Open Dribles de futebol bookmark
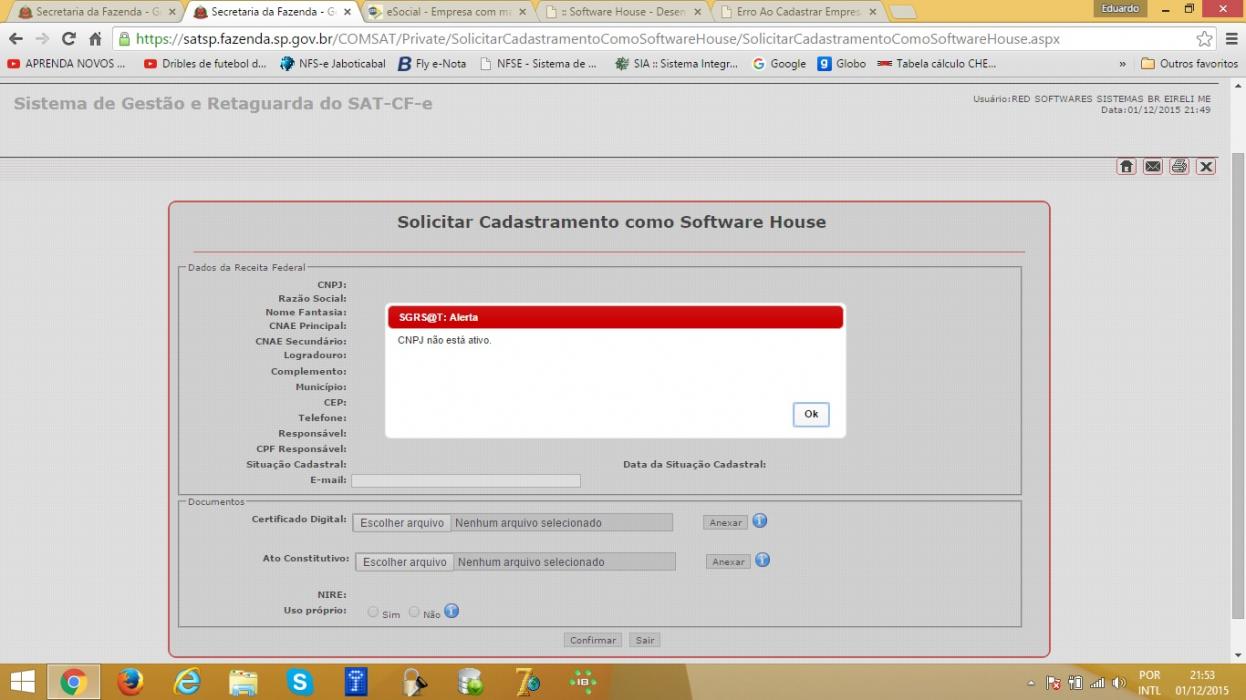 click(205, 63)
